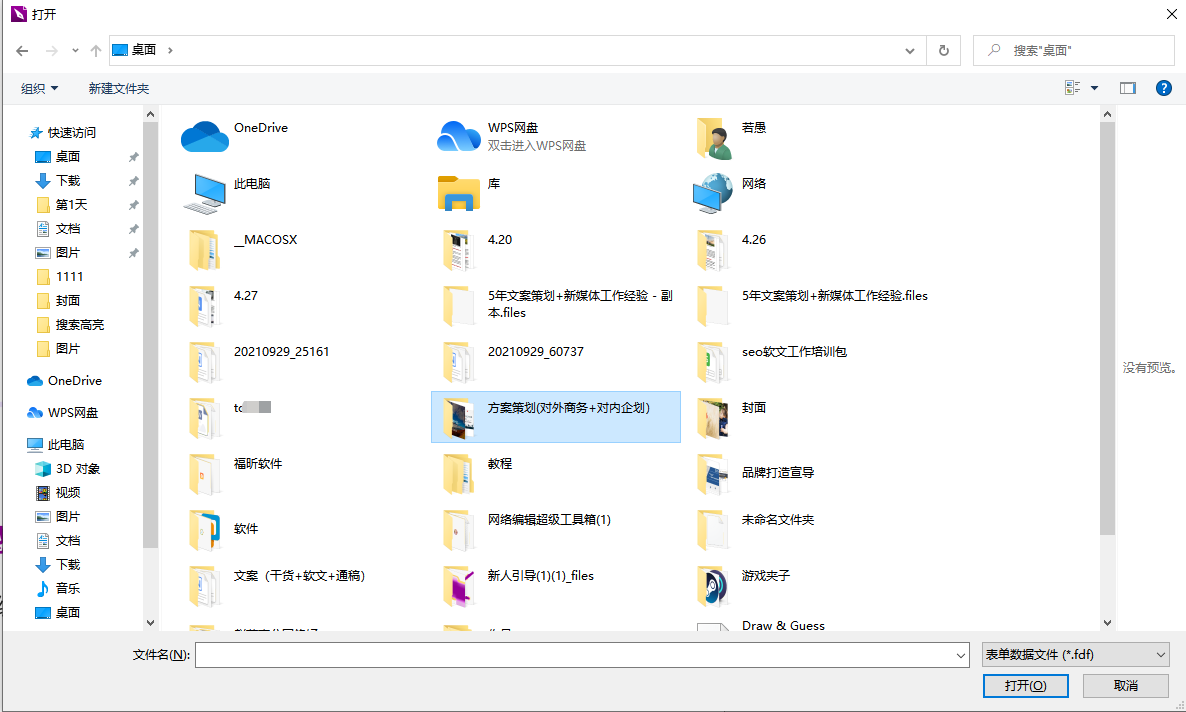This screenshot has height=712, width=1186.
Task: Open help via the blue question mark icon
Action: 1163,88
